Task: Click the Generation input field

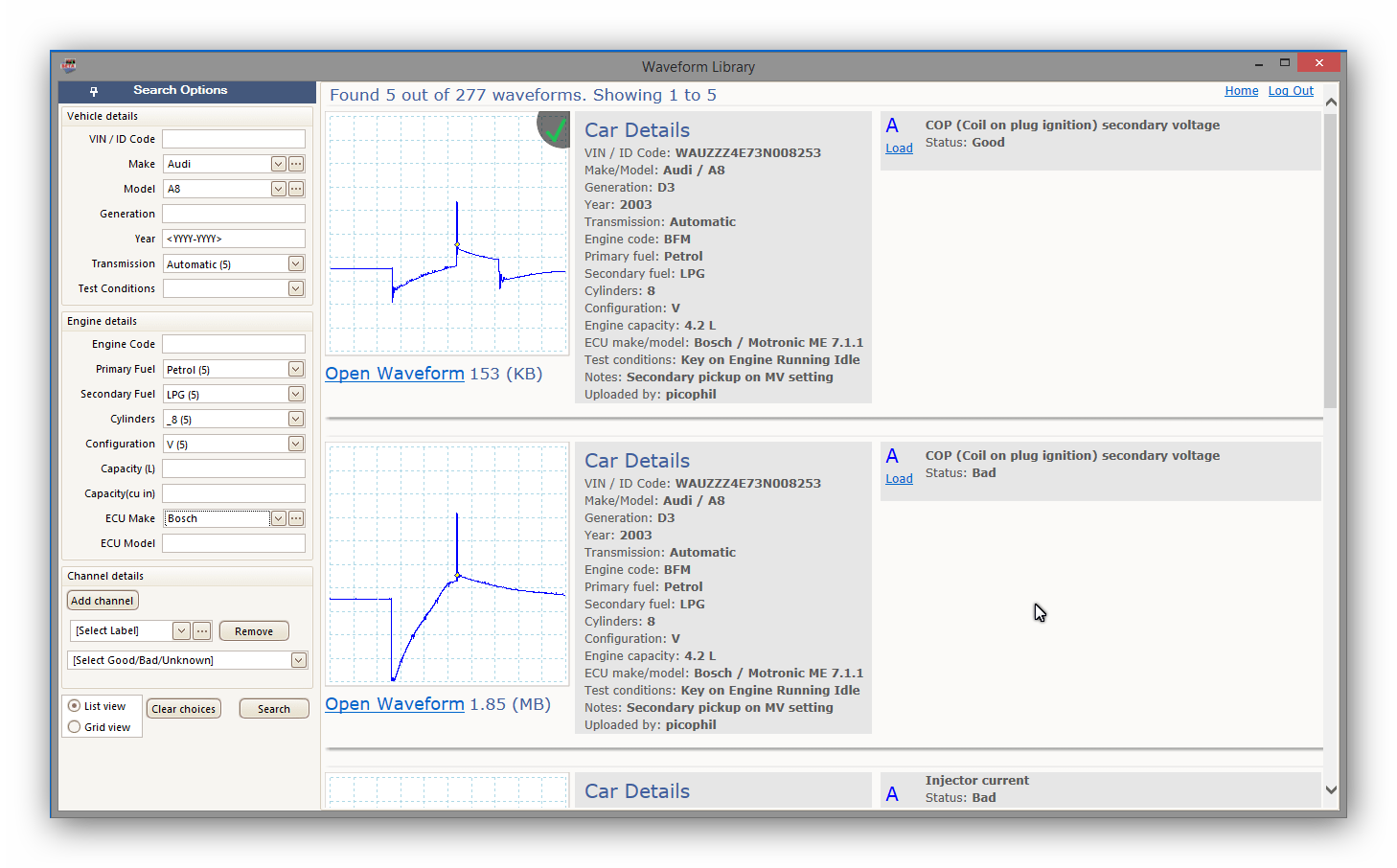Action: coord(234,214)
